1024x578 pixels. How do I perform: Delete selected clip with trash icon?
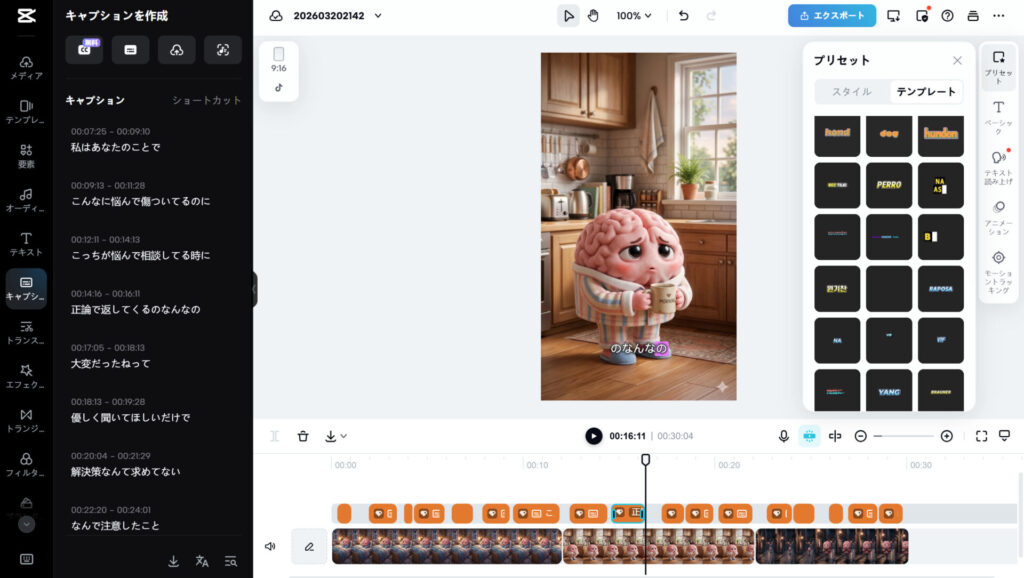pyautogui.click(x=303, y=436)
